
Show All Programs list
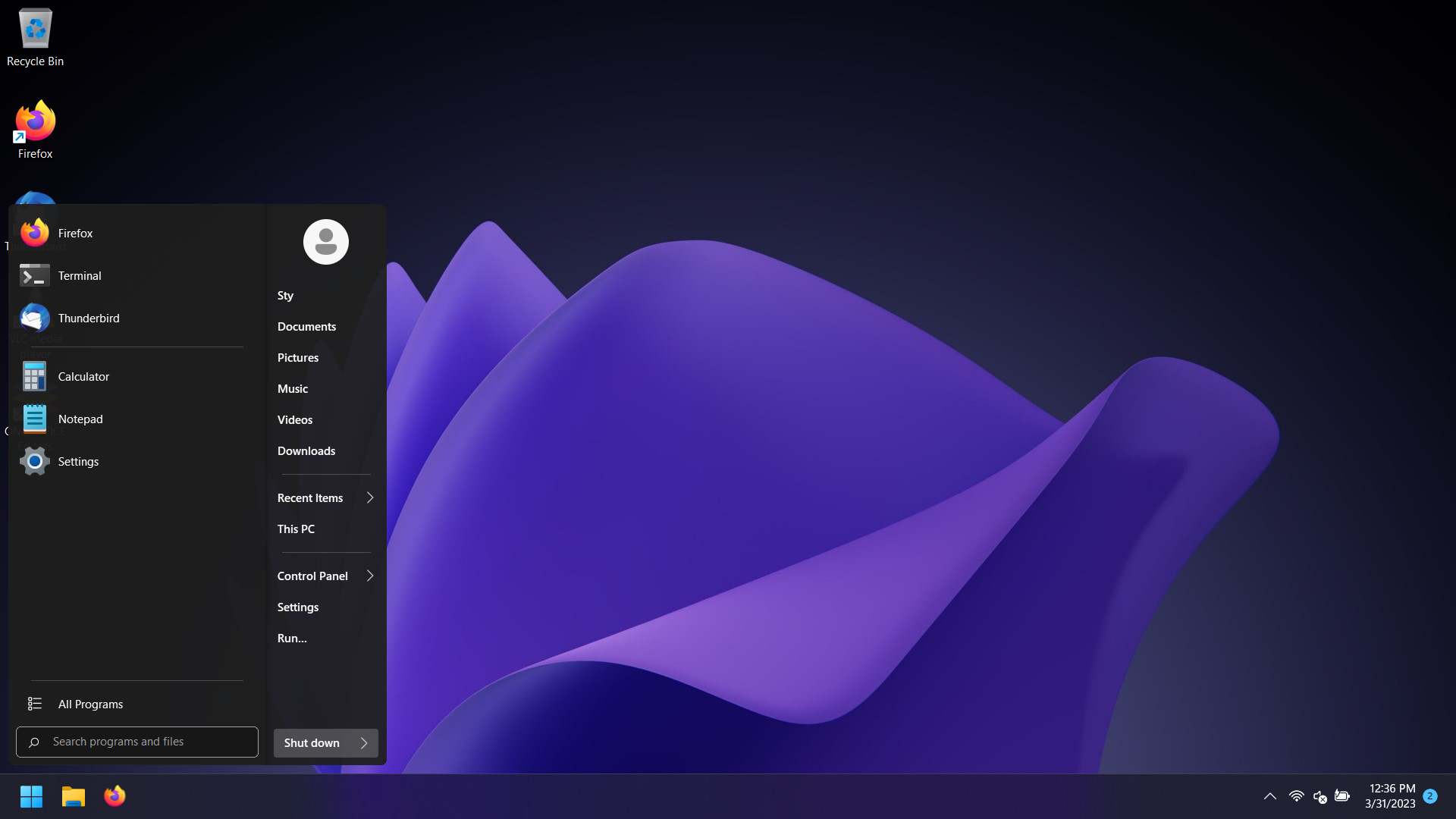[x=89, y=704]
